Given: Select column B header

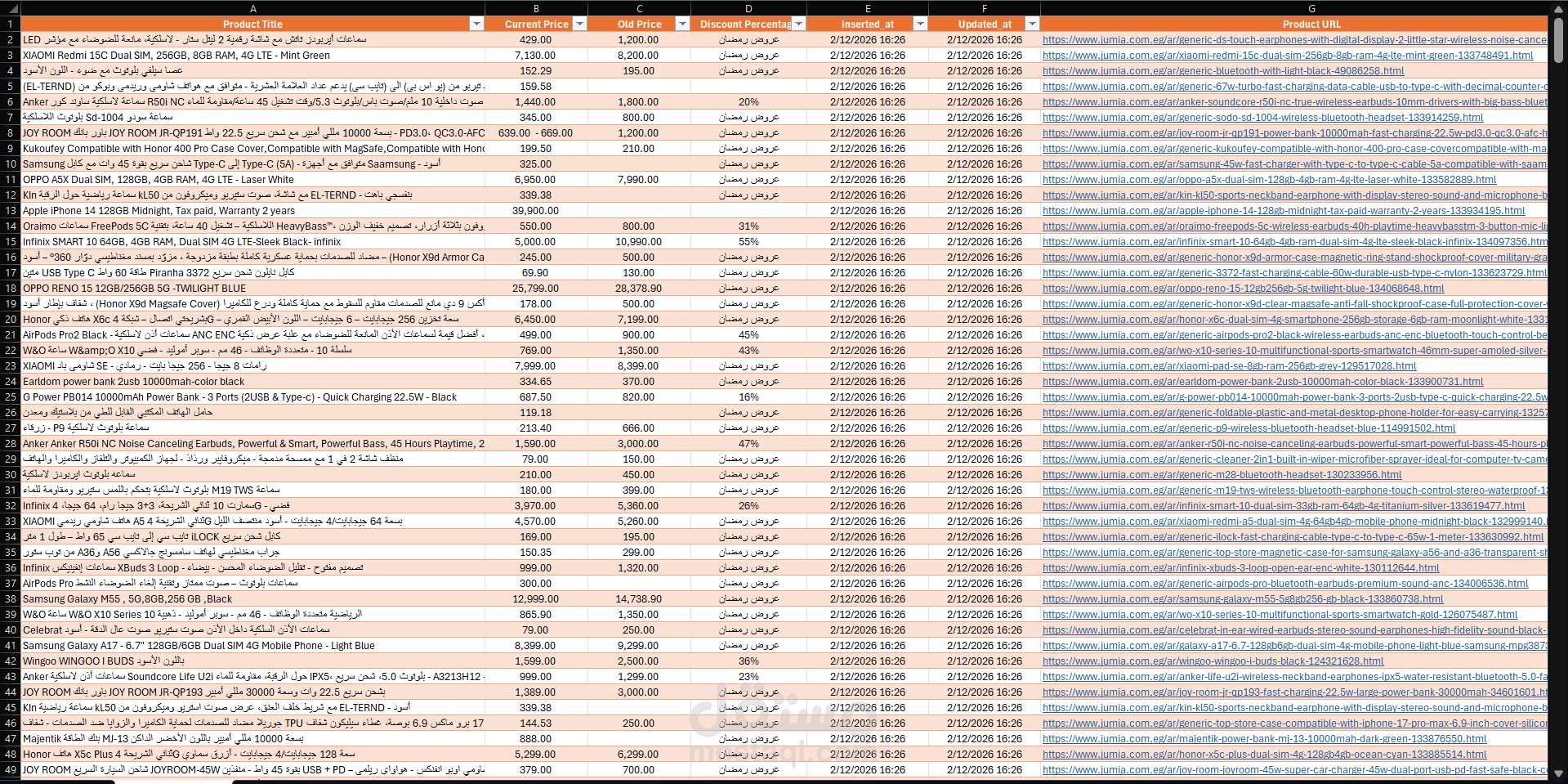Looking at the screenshot, I should tap(536, 8).
